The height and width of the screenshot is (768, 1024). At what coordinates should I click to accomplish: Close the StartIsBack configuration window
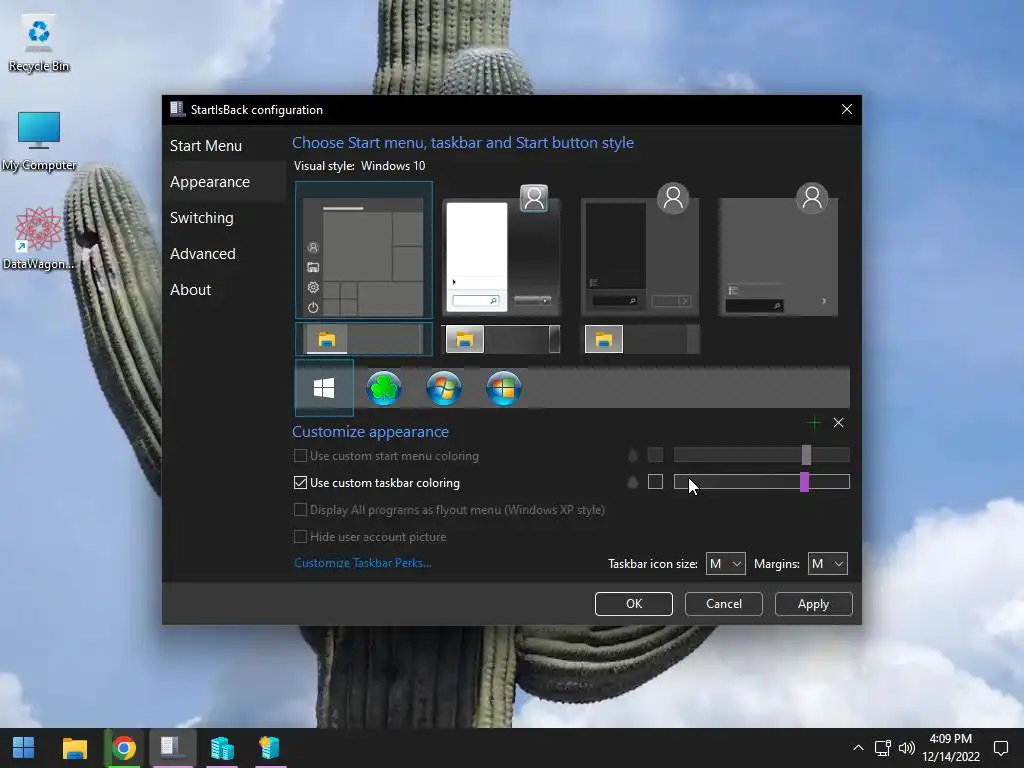tap(846, 109)
